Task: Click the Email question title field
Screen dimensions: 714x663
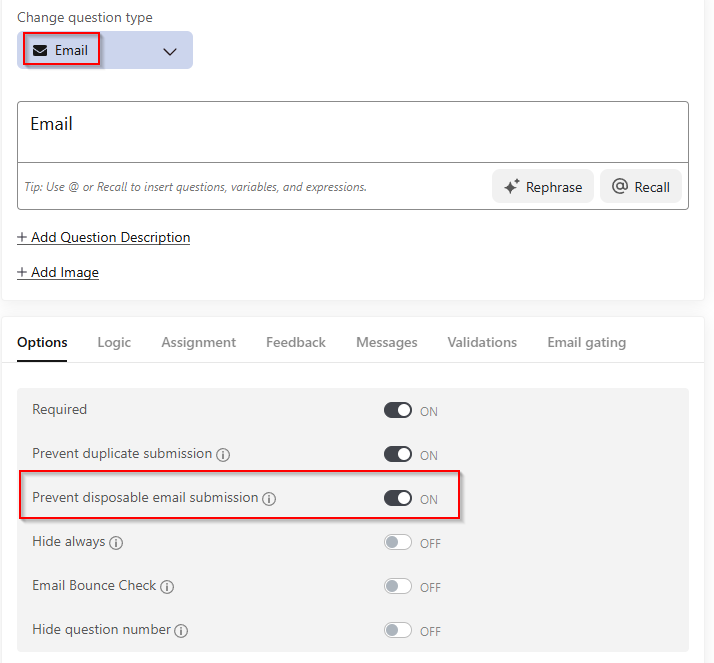Action: (x=352, y=131)
